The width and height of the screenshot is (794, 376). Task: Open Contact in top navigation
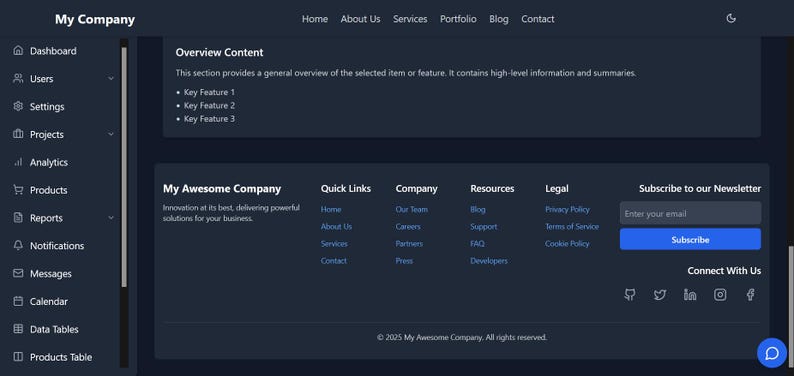tap(538, 19)
